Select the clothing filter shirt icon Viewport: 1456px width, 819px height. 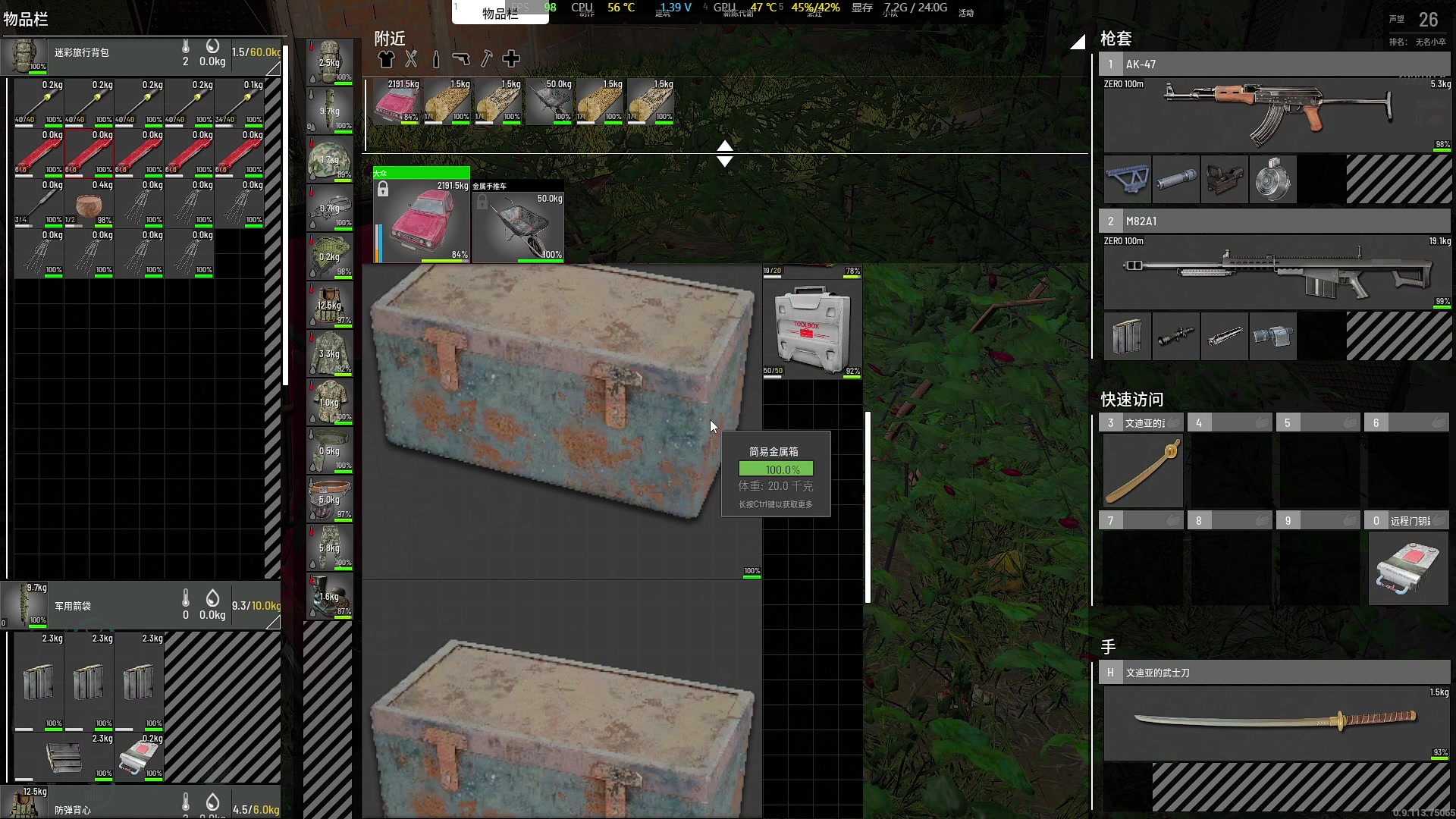pos(386,58)
